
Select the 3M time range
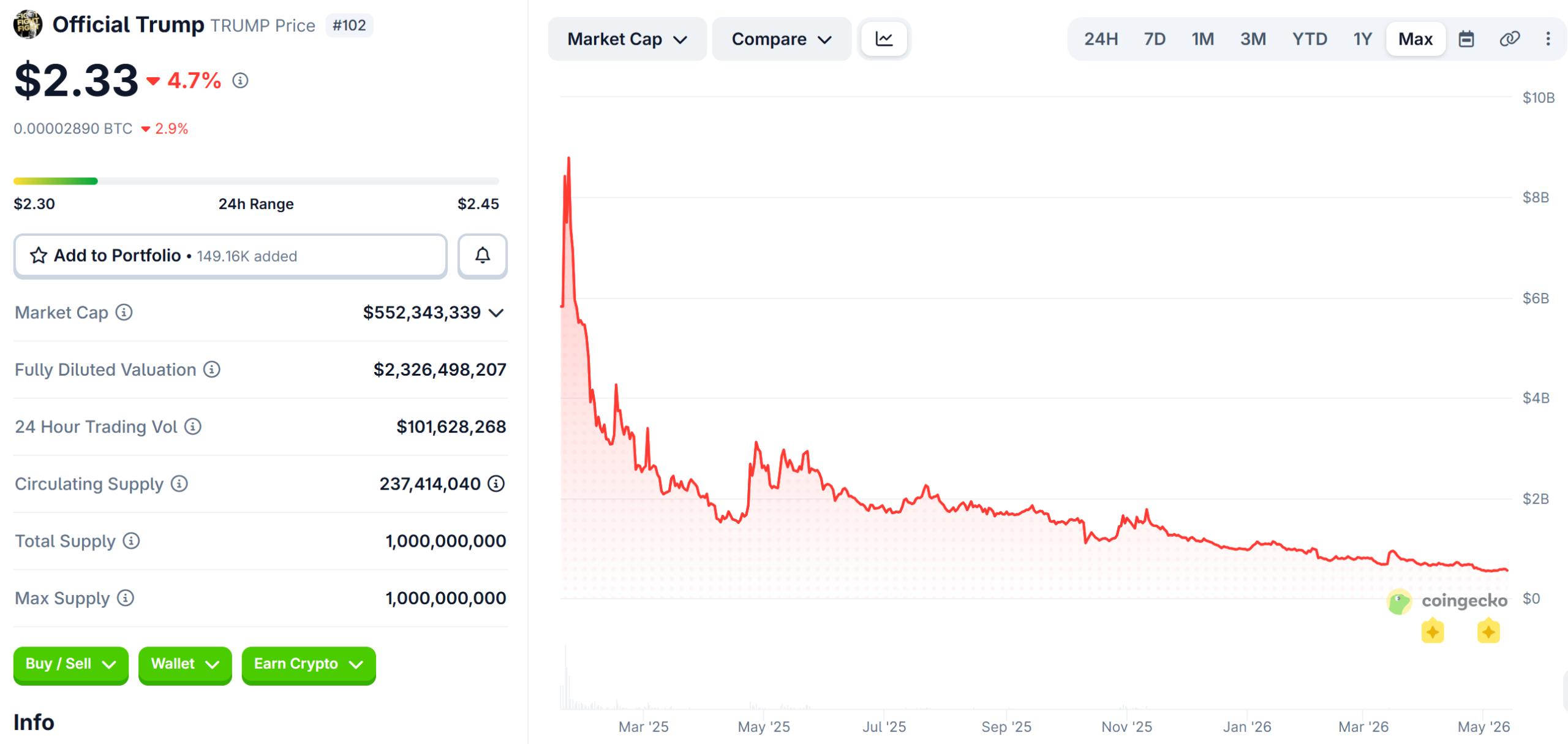1253,39
